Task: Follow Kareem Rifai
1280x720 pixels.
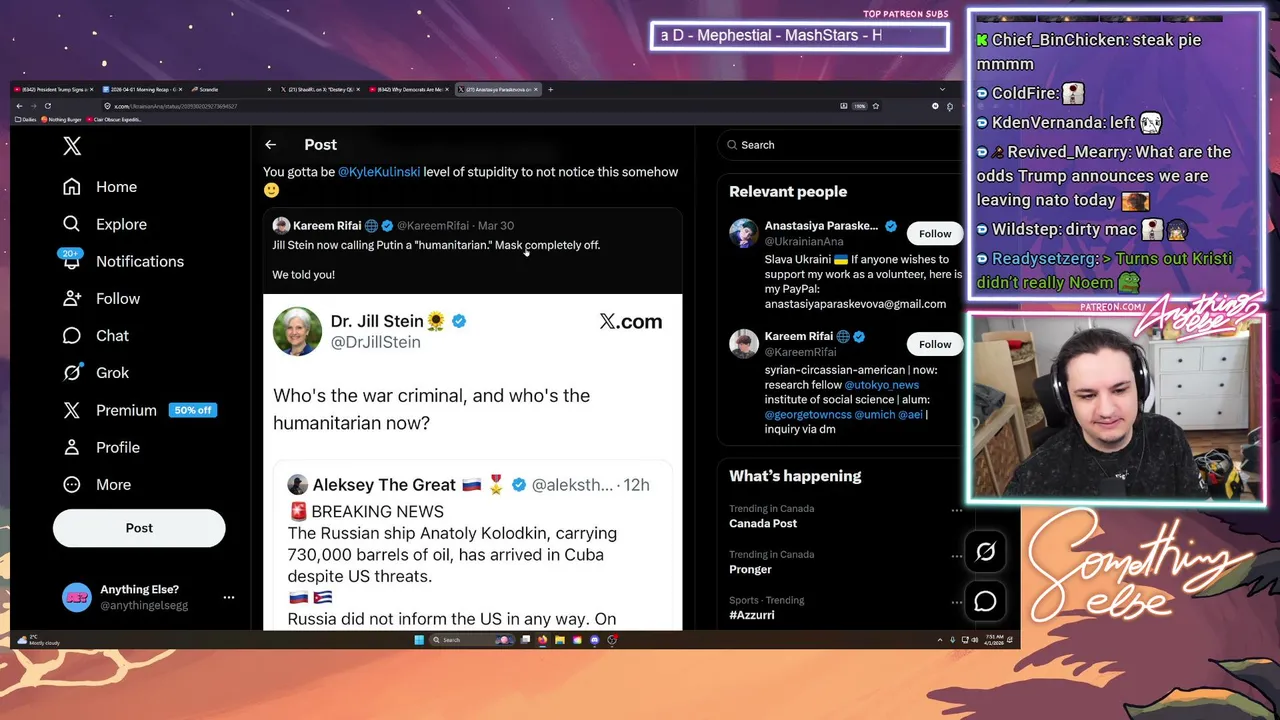Action: (x=935, y=344)
